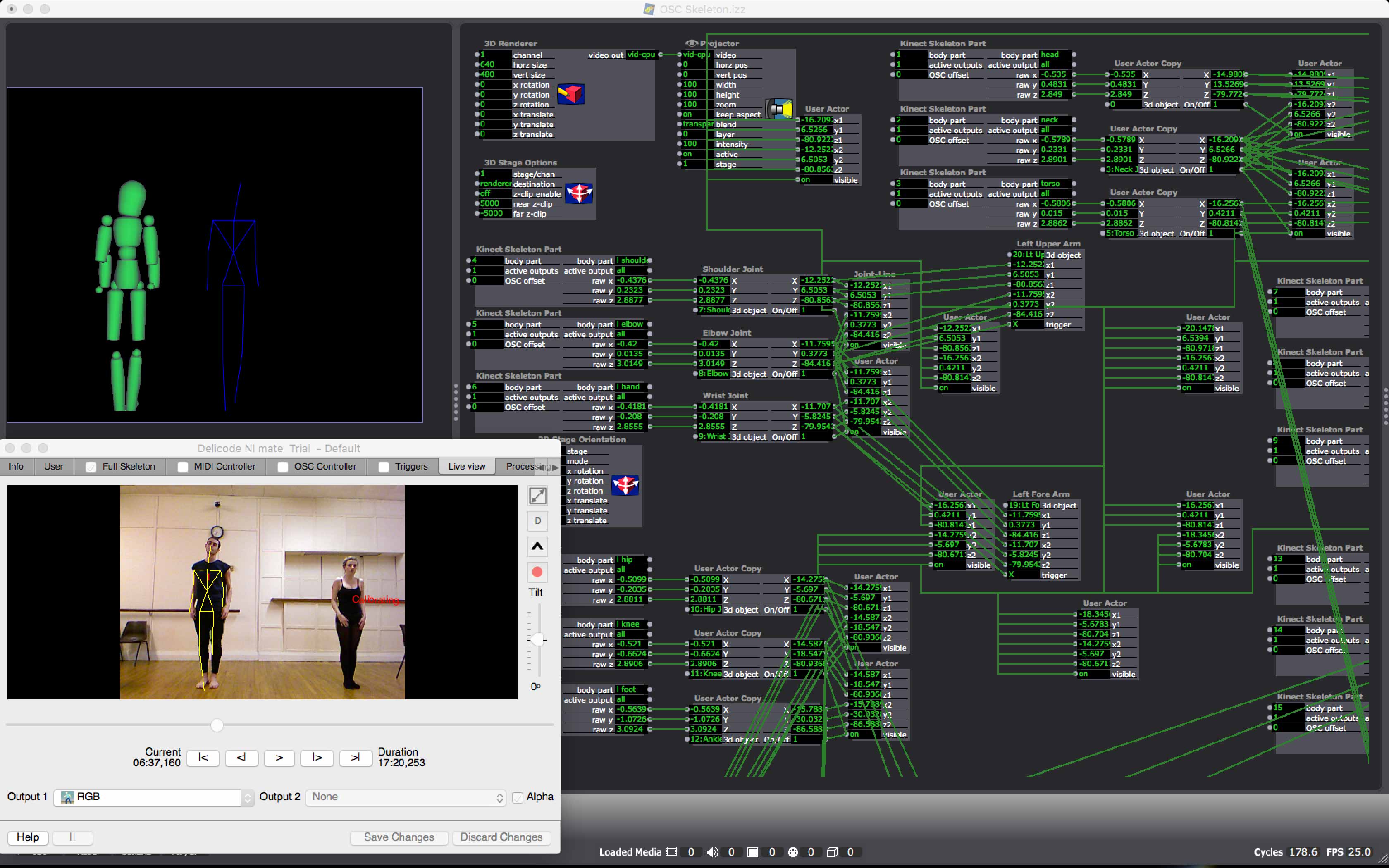Select the Triggers tab in Delicode panel
1389x868 pixels.
pos(411,466)
